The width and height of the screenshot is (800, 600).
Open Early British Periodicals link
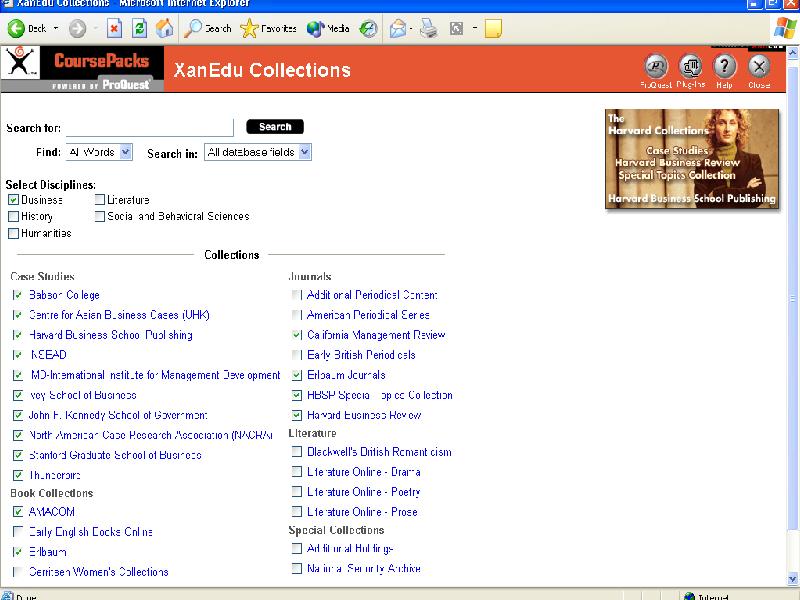(361, 355)
